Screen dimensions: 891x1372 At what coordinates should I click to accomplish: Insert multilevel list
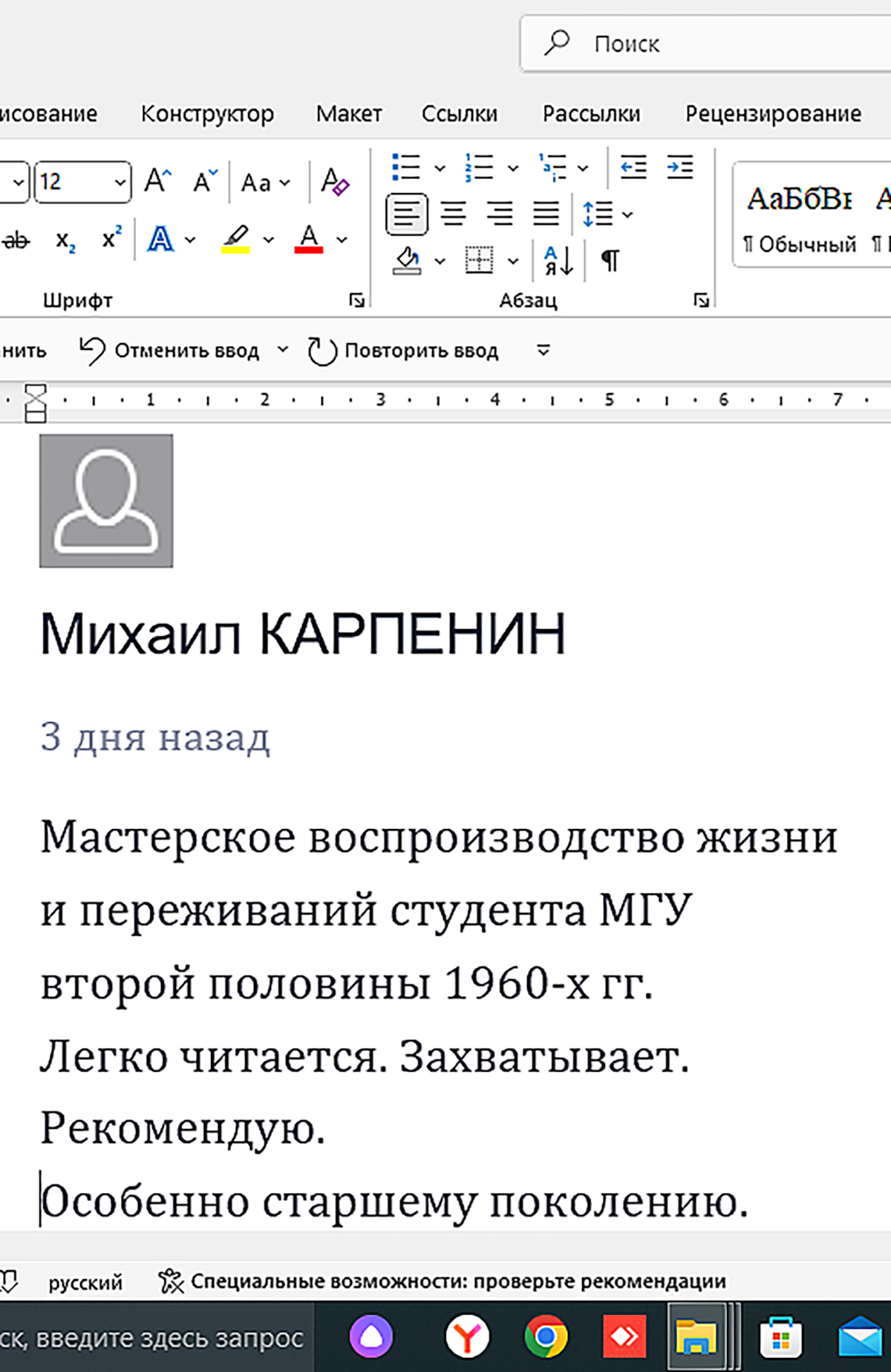click(553, 167)
